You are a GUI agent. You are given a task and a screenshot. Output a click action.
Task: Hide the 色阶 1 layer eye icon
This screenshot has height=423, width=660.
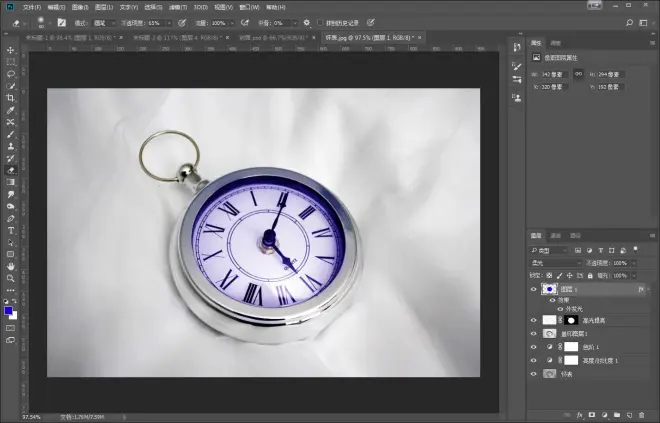click(534, 347)
